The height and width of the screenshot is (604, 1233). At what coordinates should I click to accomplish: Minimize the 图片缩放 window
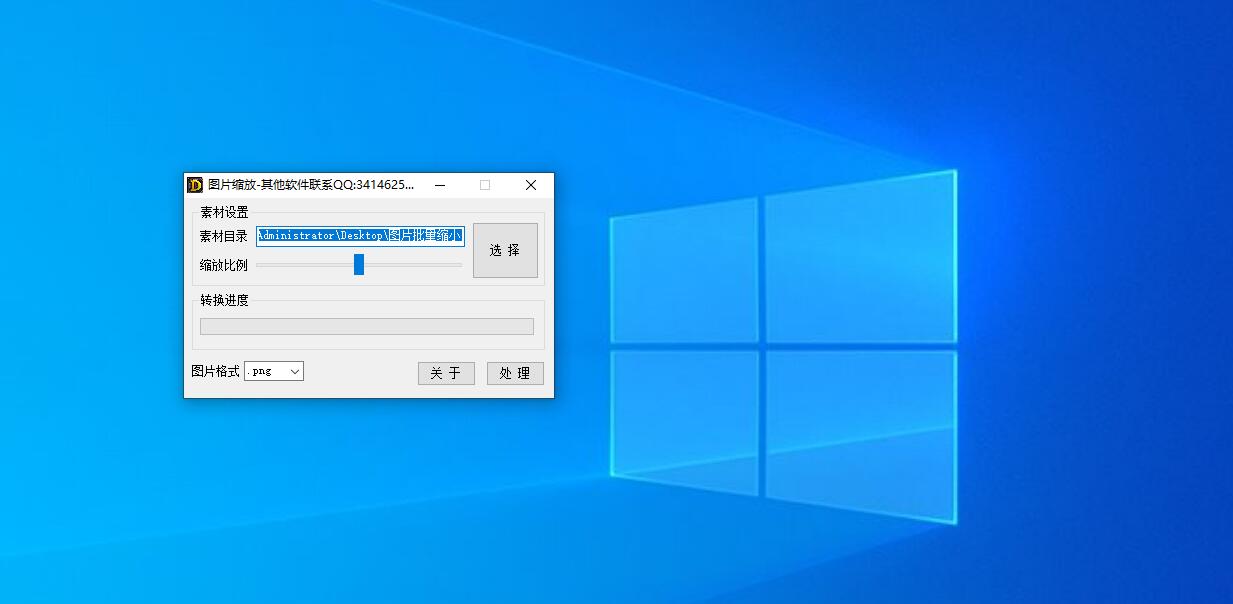click(x=439, y=185)
